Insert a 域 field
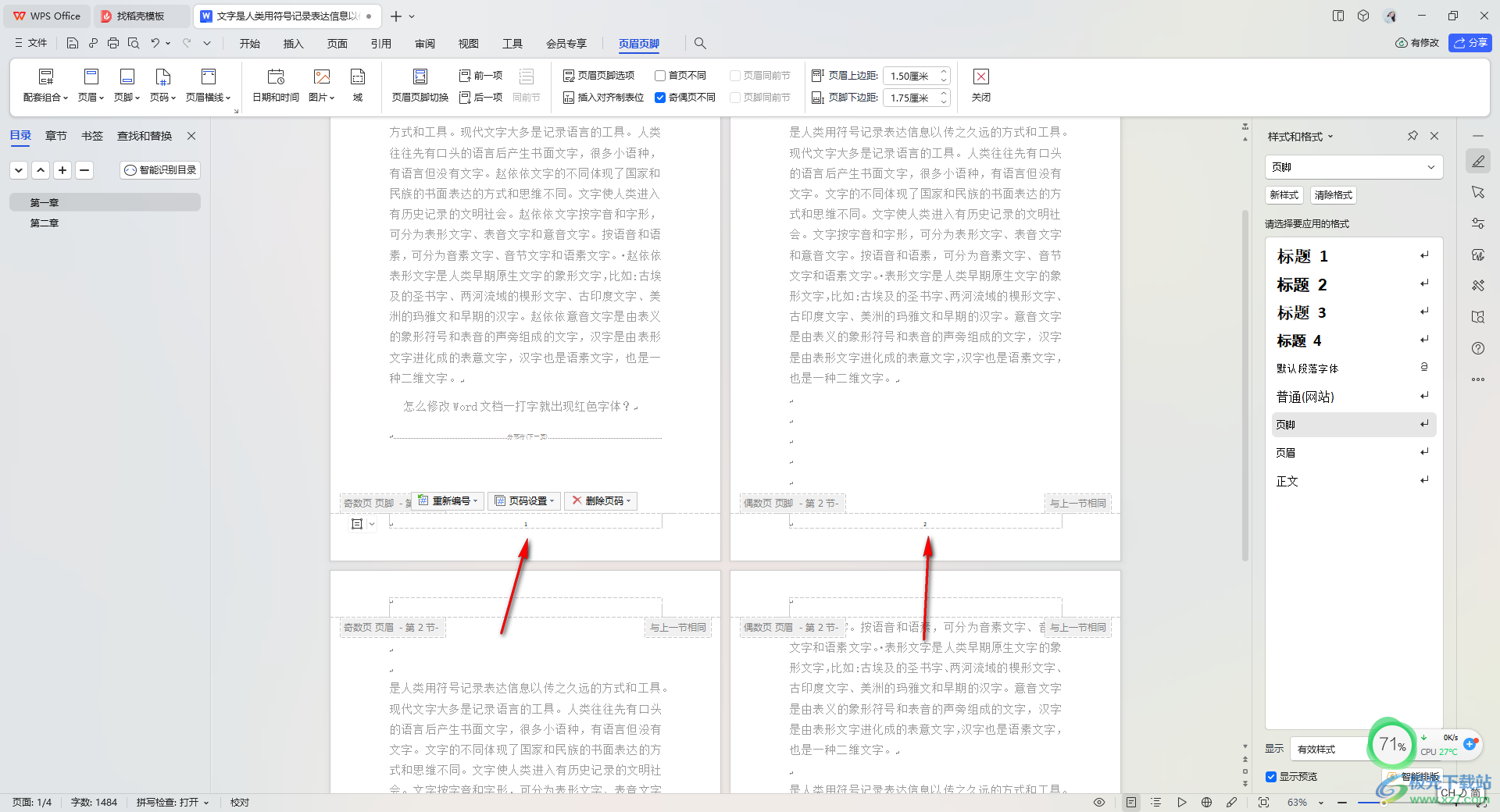This screenshot has height=812, width=1500. (358, 86)
